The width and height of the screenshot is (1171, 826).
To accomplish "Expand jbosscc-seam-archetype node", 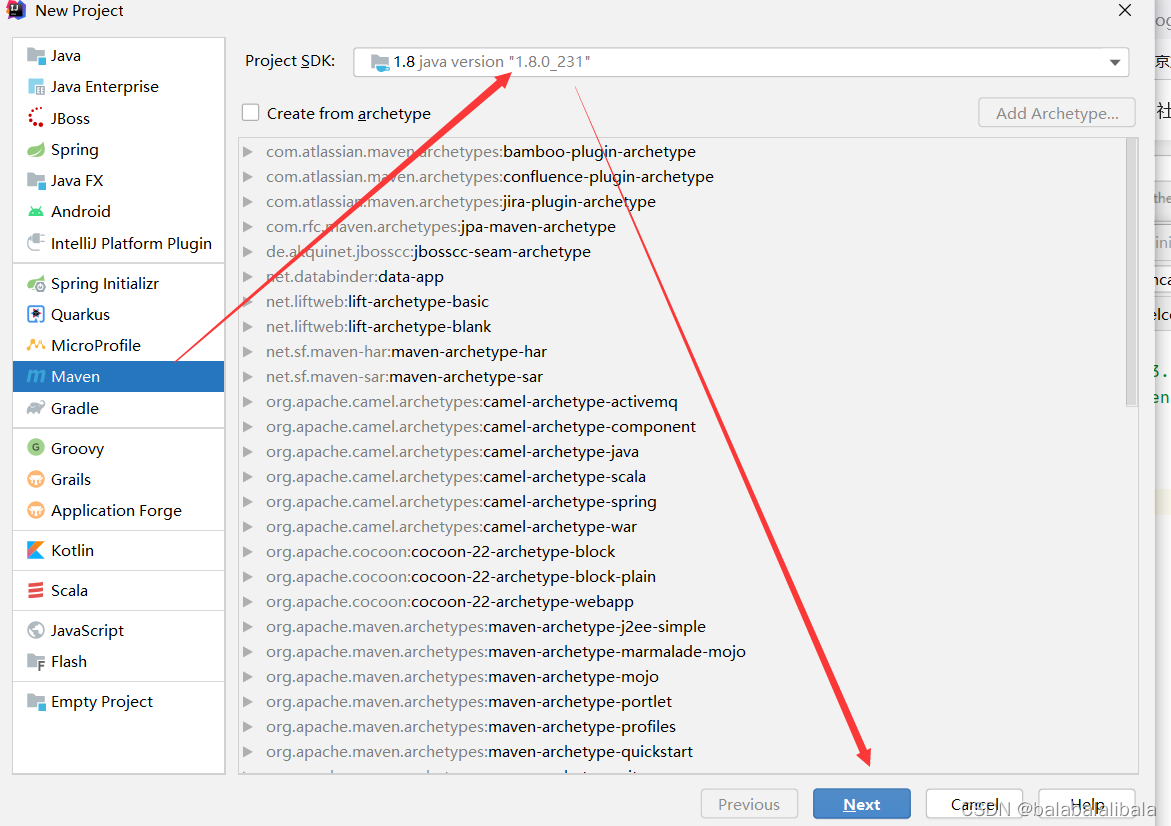I will pos(248,252).
